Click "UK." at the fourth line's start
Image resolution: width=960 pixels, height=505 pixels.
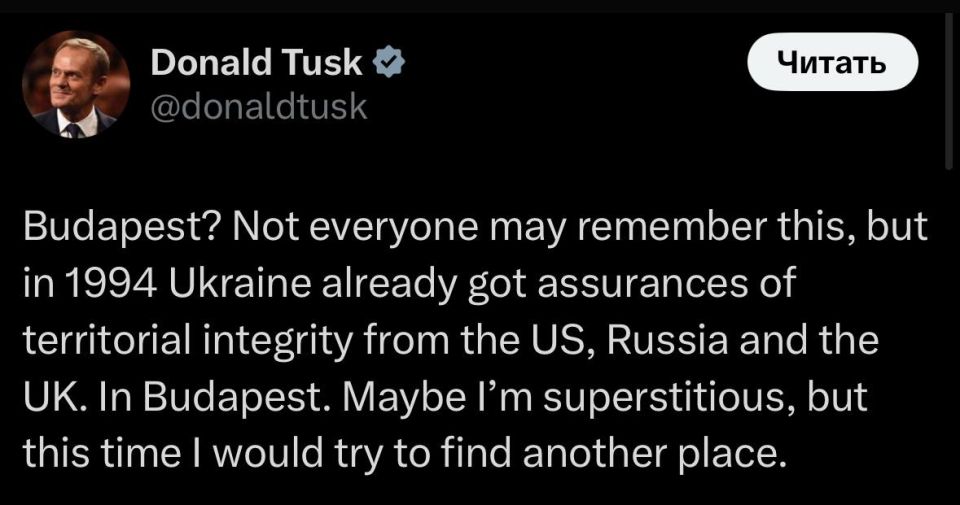48,398
